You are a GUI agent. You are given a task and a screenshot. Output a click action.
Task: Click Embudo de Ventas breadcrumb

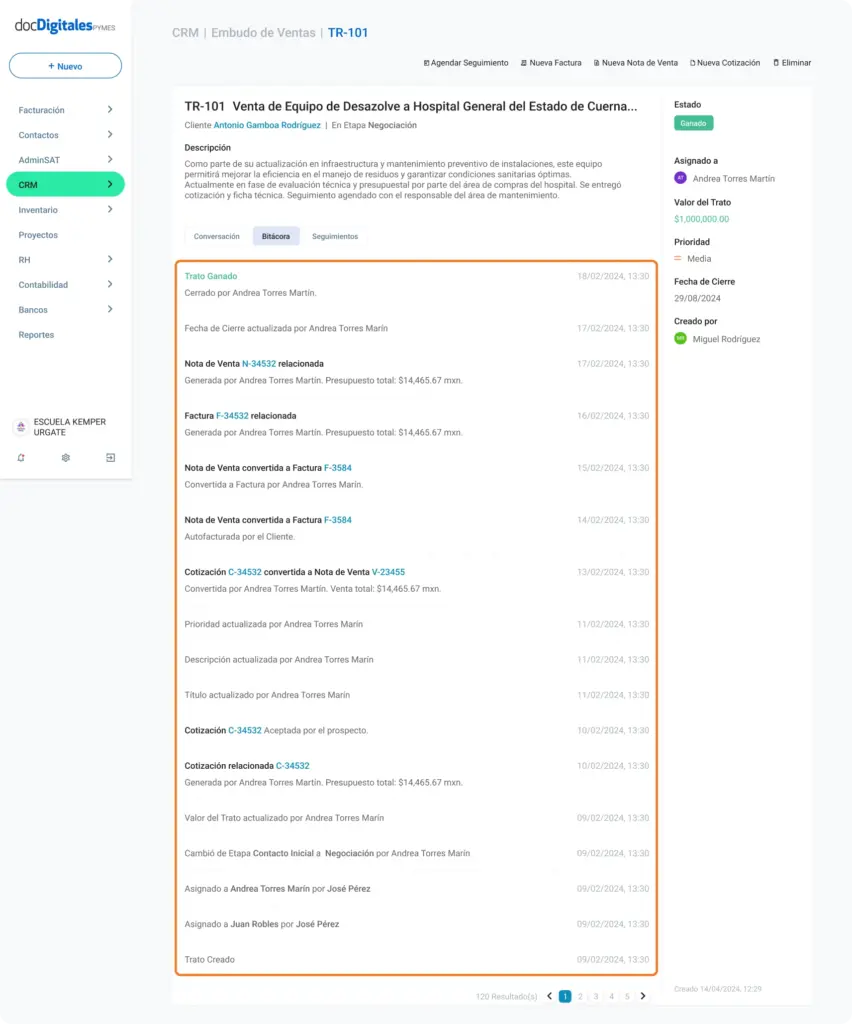coord(263,33)
